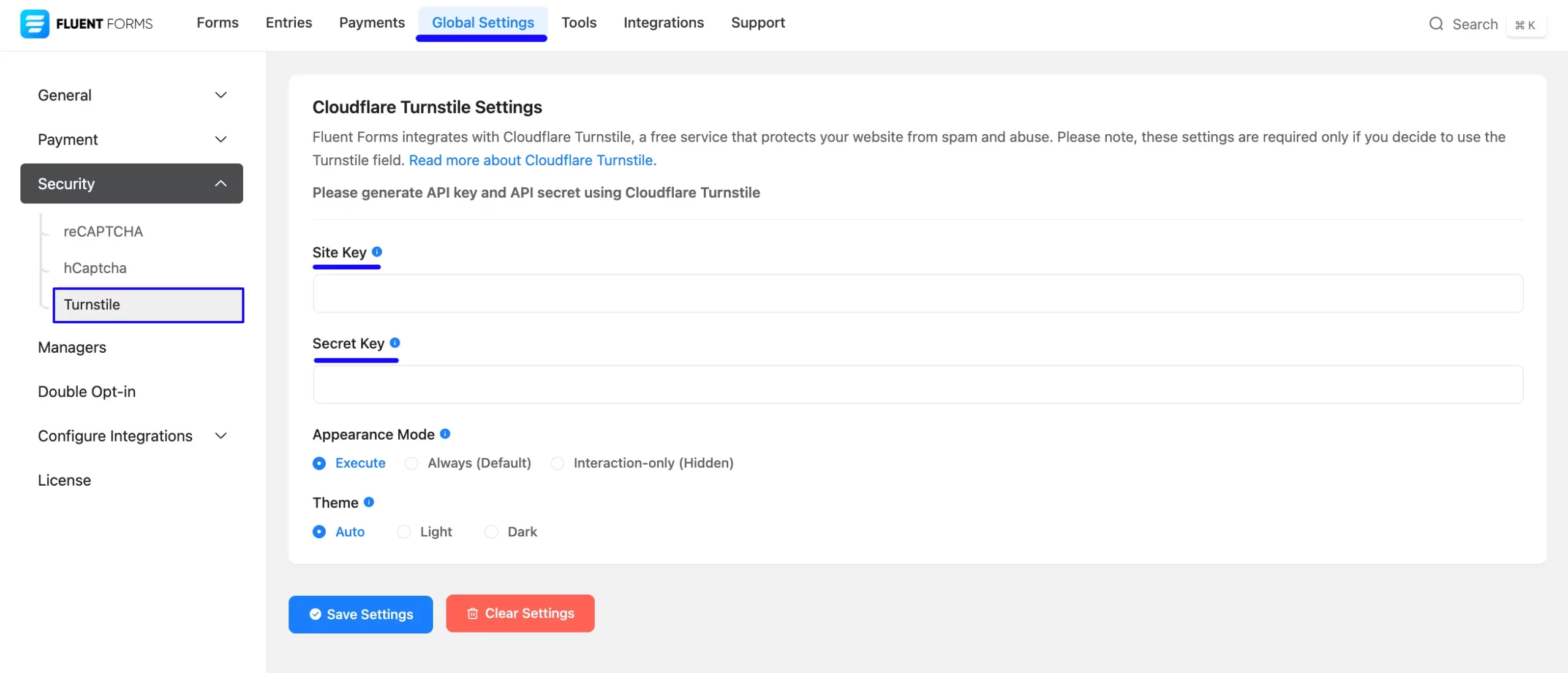The width and height of the screenshot is (1568, 673).
Task: Click the Site Key info icon
Action: 377,252
